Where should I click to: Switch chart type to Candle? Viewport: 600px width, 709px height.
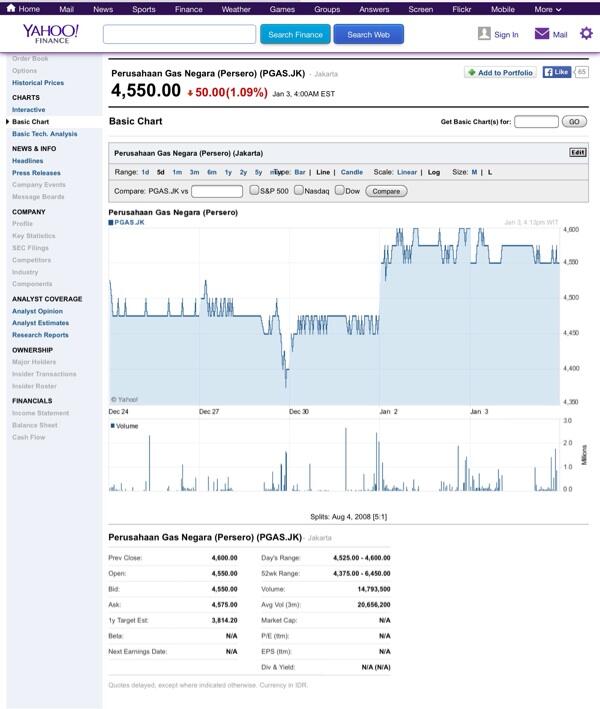point(352,172)
